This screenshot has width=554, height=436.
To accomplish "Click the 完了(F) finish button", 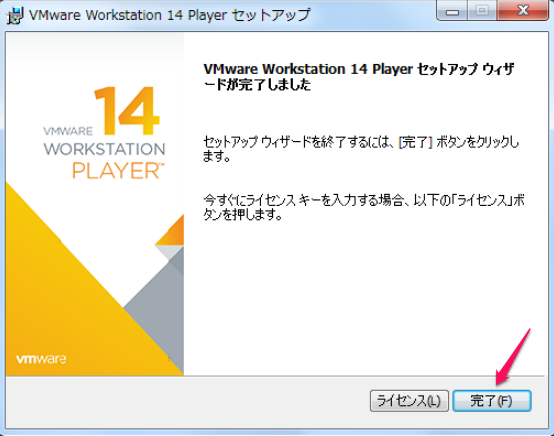I will (492, 401).
